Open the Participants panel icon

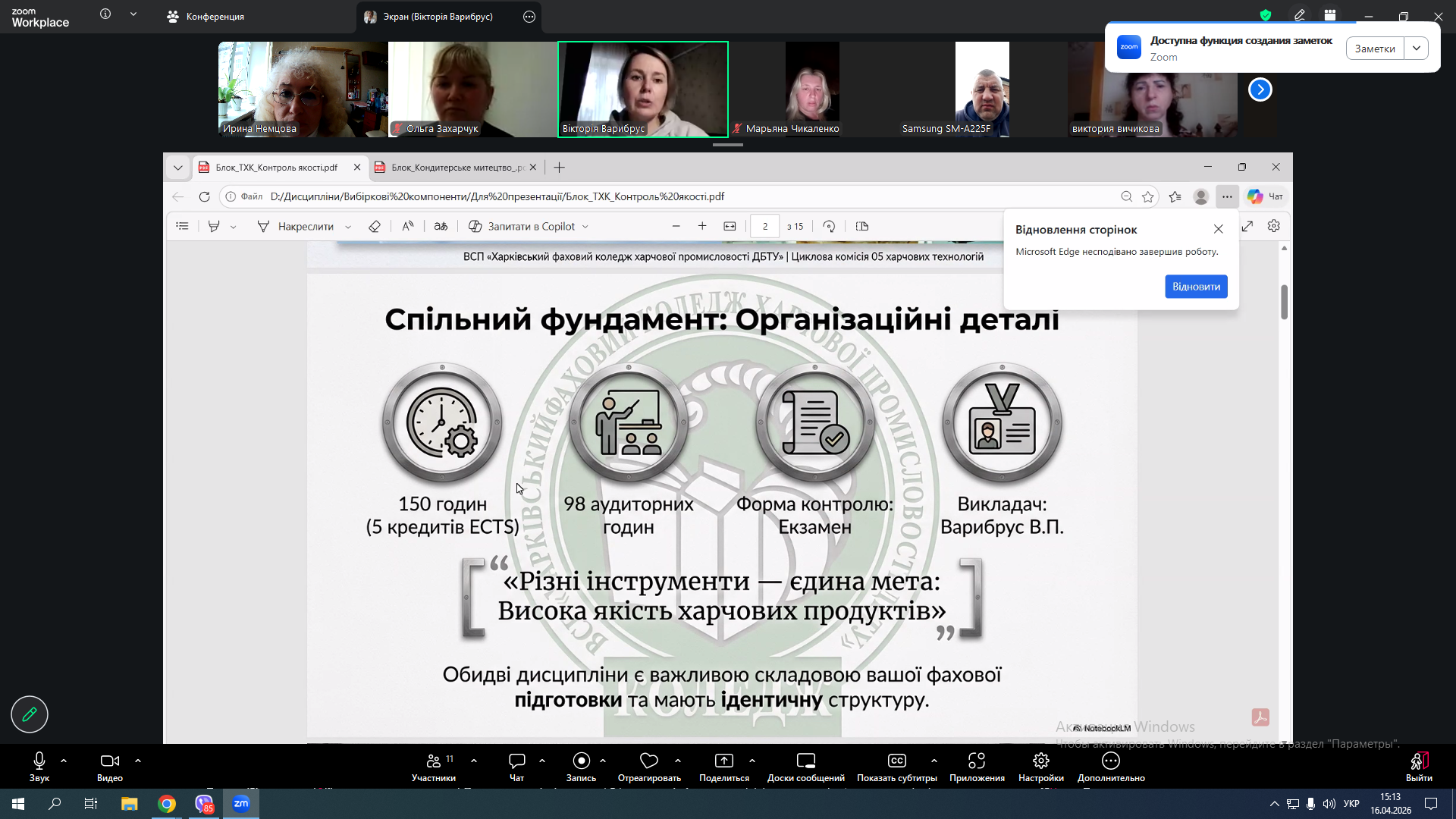(434, 761)
